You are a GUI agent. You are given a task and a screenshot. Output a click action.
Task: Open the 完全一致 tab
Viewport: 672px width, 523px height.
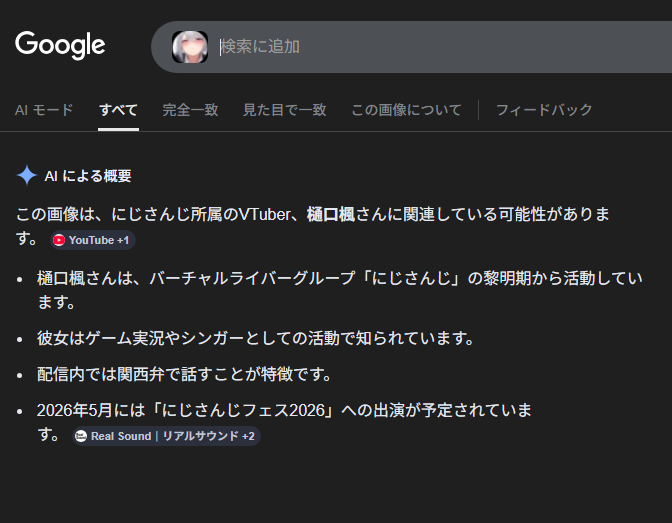pyautogui.click(x=190, y=110)
